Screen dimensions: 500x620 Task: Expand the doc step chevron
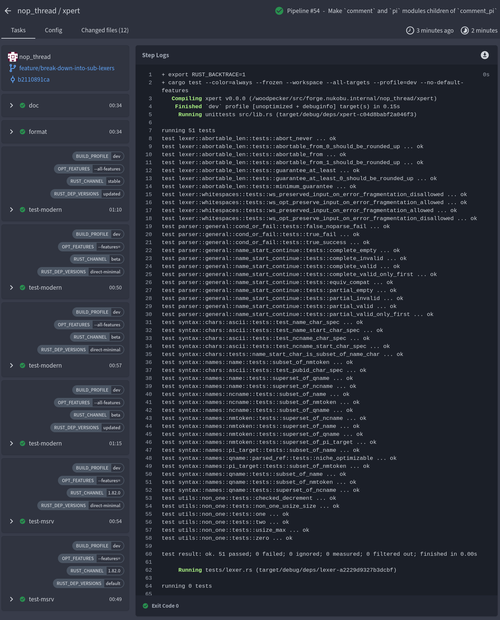pyautogui.click(x=11, y=106)
